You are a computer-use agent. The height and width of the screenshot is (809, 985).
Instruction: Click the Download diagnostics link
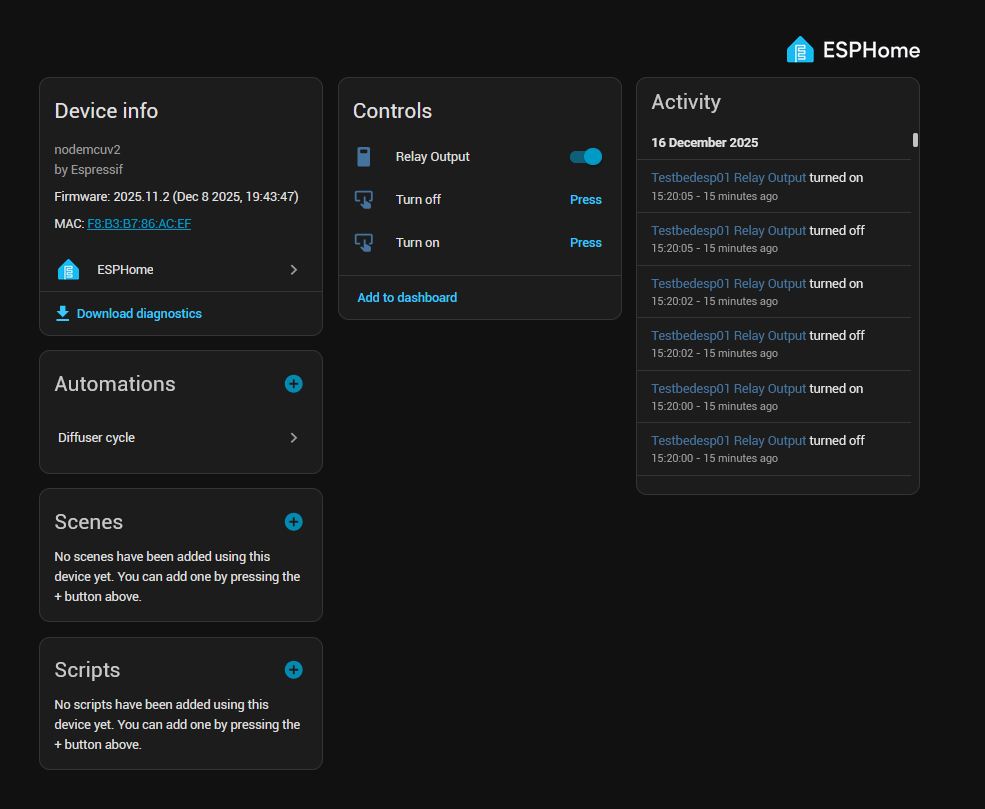click(139, 314)
